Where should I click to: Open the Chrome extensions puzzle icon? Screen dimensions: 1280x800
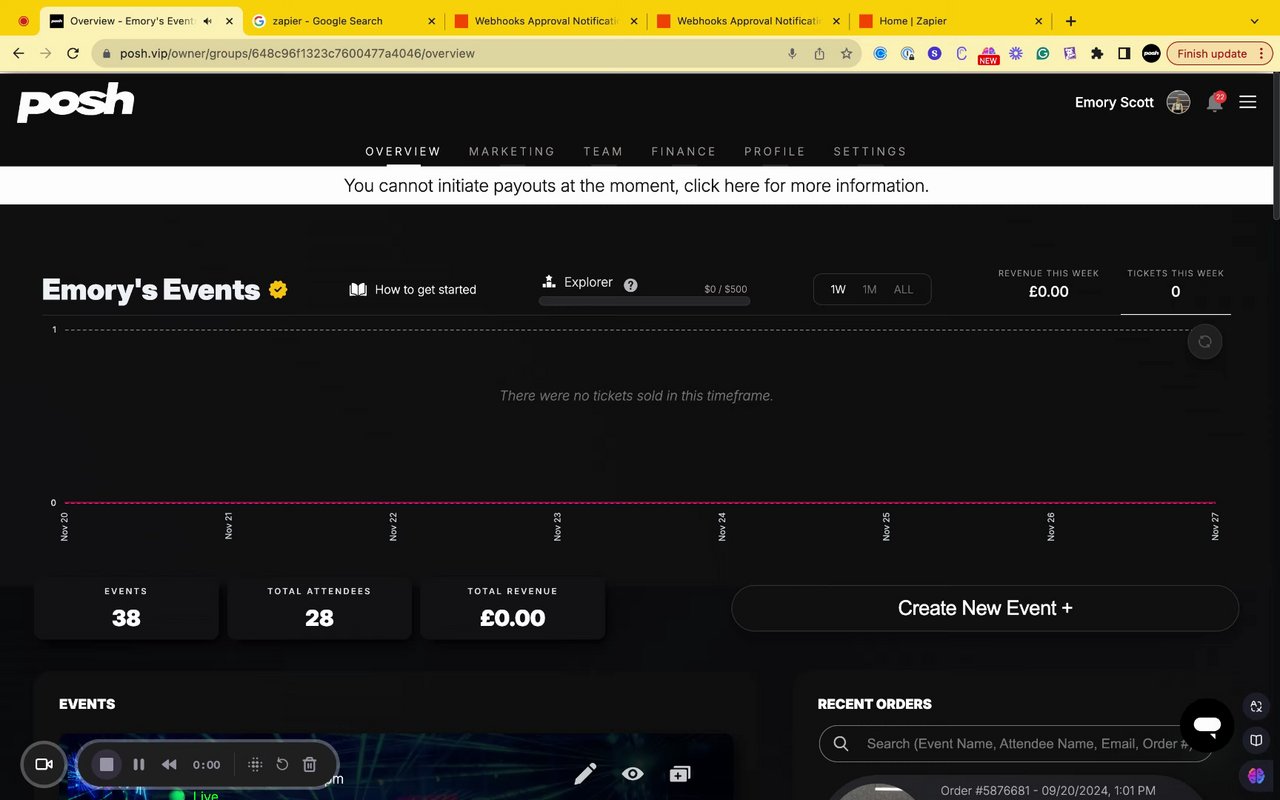click(1097, 54)
